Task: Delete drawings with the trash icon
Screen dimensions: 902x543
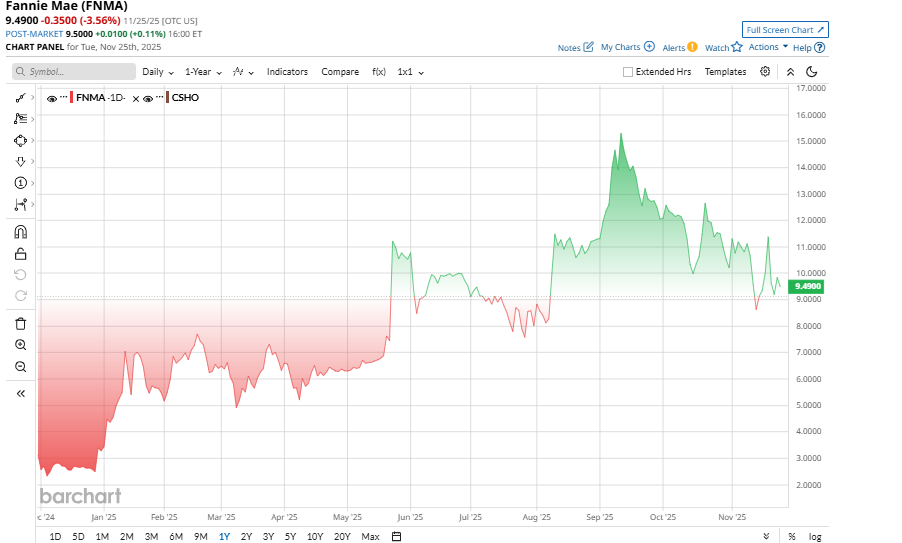Action: [x=20, y=323]
